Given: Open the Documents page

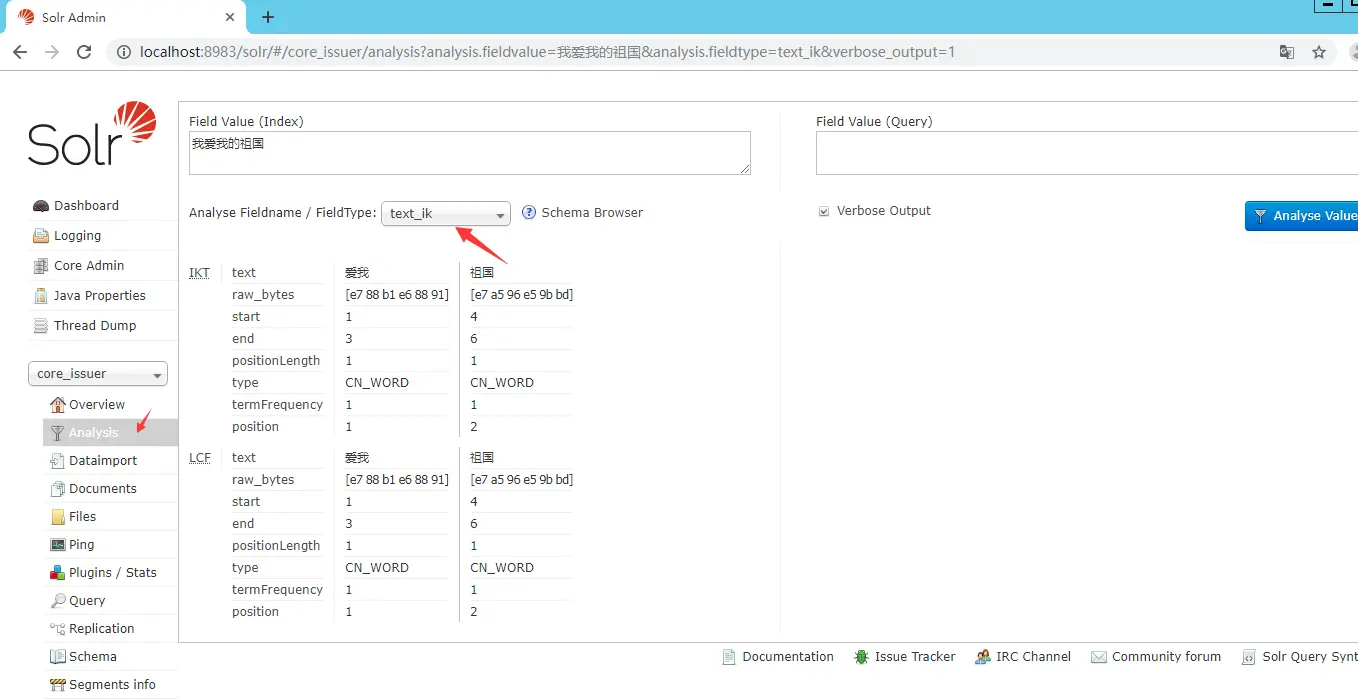Looking at the screenshot, I should coord(103,489).
